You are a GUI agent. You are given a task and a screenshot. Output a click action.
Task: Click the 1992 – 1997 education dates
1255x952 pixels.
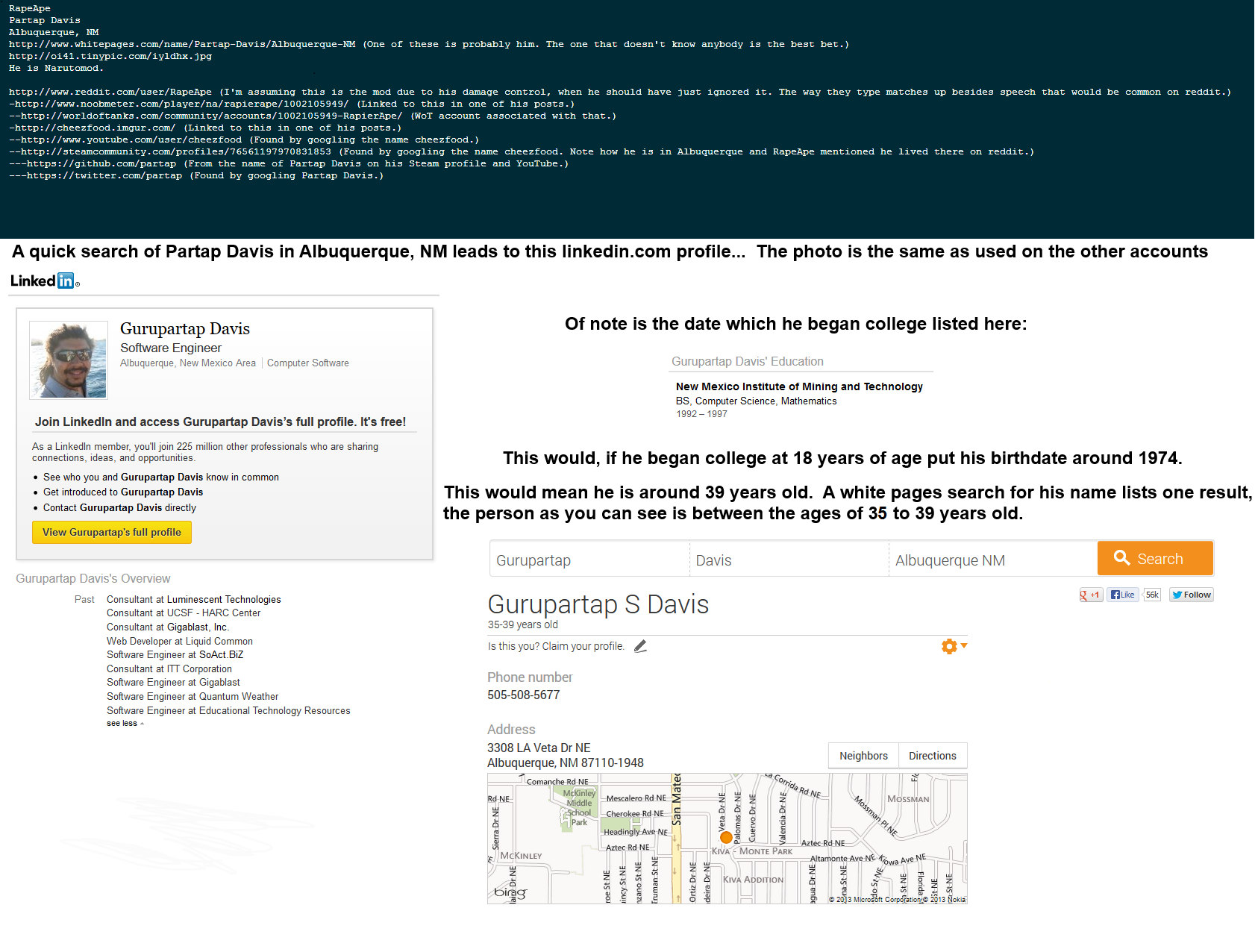coord(701,414)
